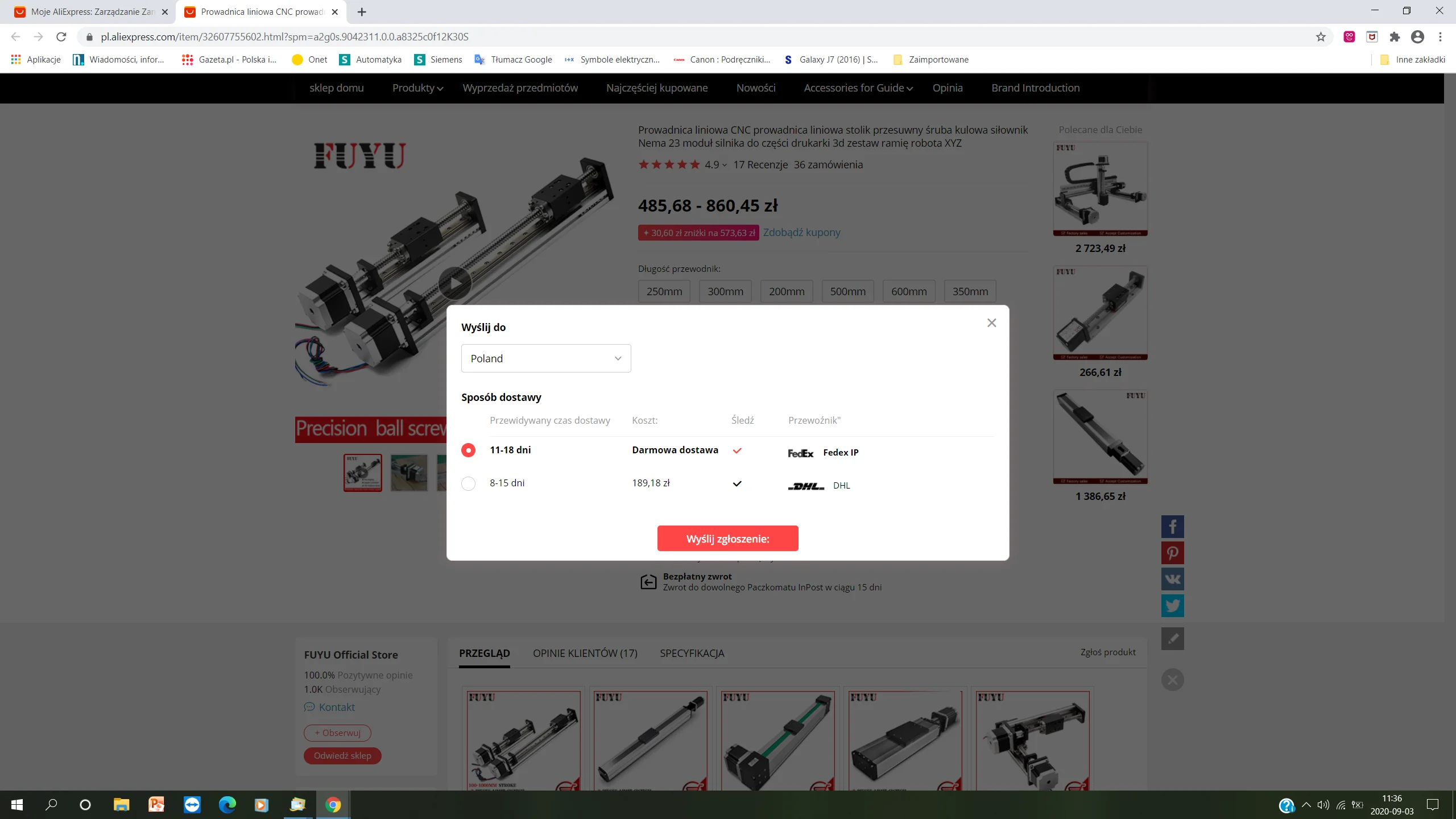The image size is (1456, 819).
Task: Expand the Produkty menu
Action: pyautogui.click(x=417, y=88)
